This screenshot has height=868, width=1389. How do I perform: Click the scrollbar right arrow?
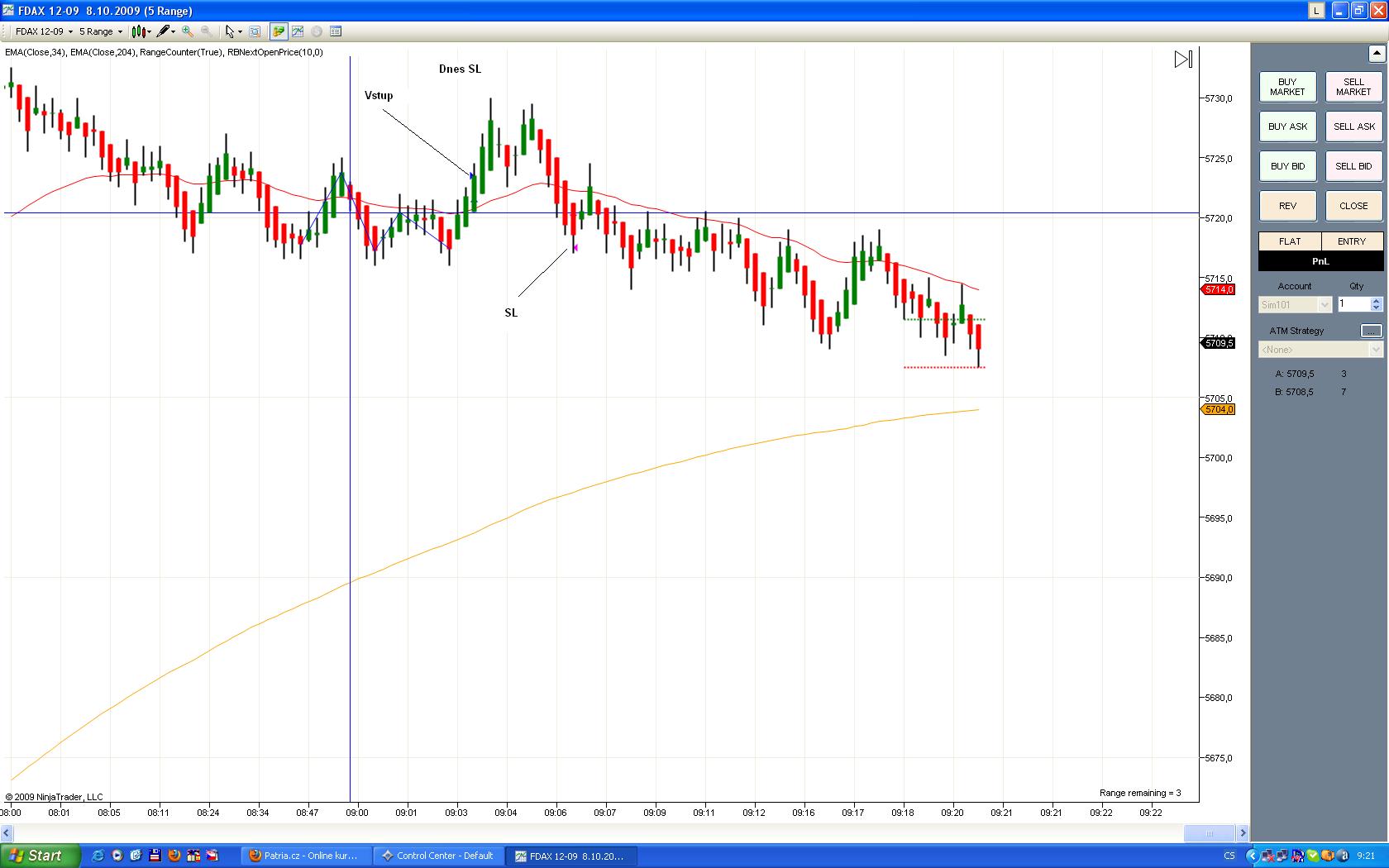[1242, 832]
